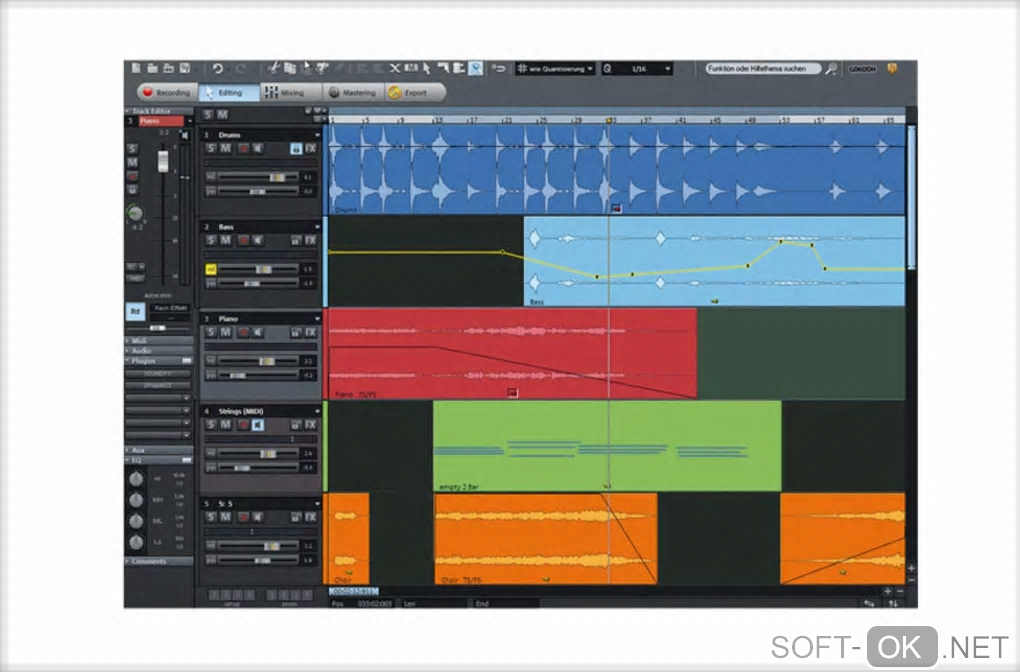Open the Piano track header dropdown arrow
The width and height of the screenshot is (1020, 672).
pyautogui.click(x=317, y=319)
